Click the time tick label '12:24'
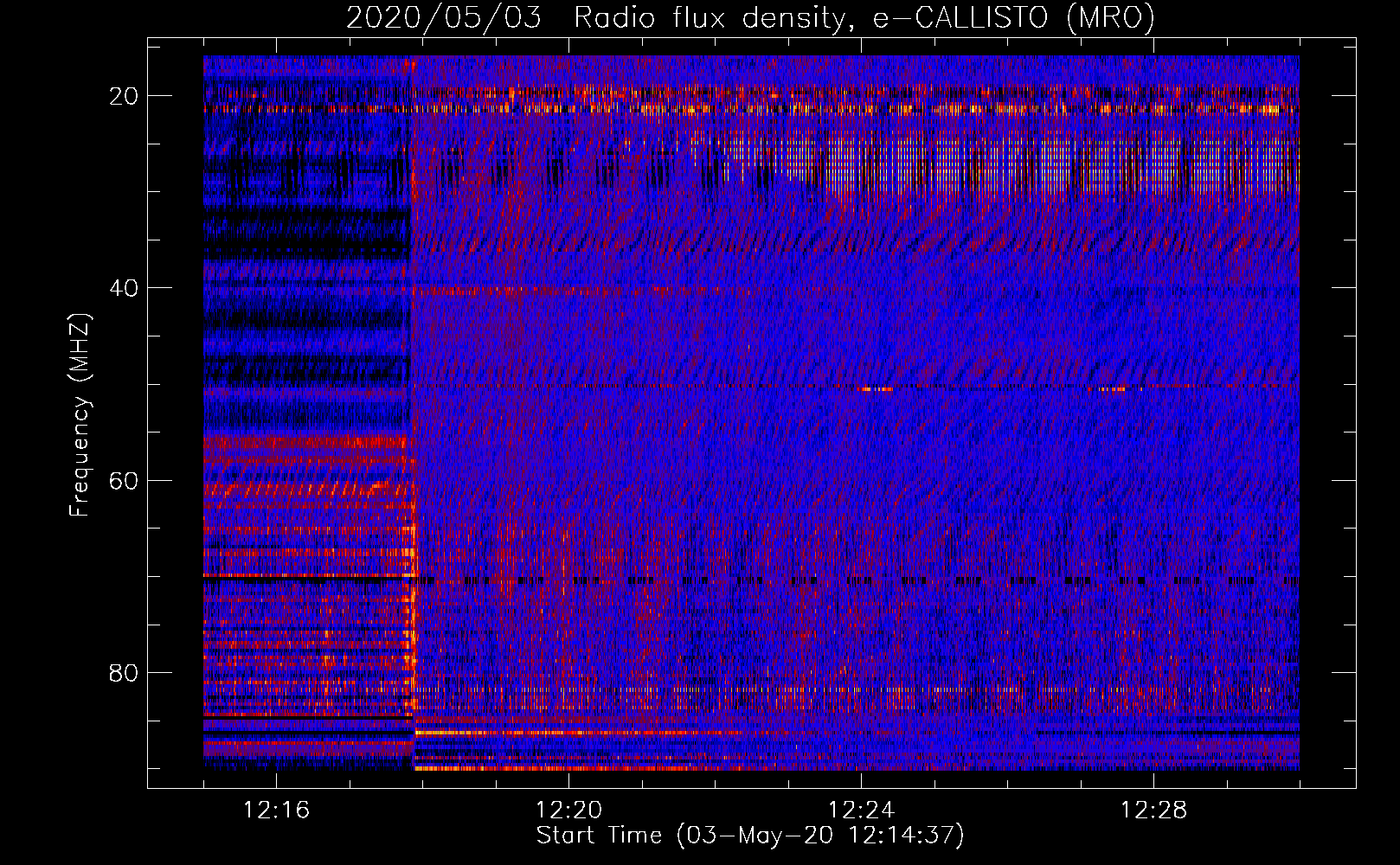 (x=861, y=811)
